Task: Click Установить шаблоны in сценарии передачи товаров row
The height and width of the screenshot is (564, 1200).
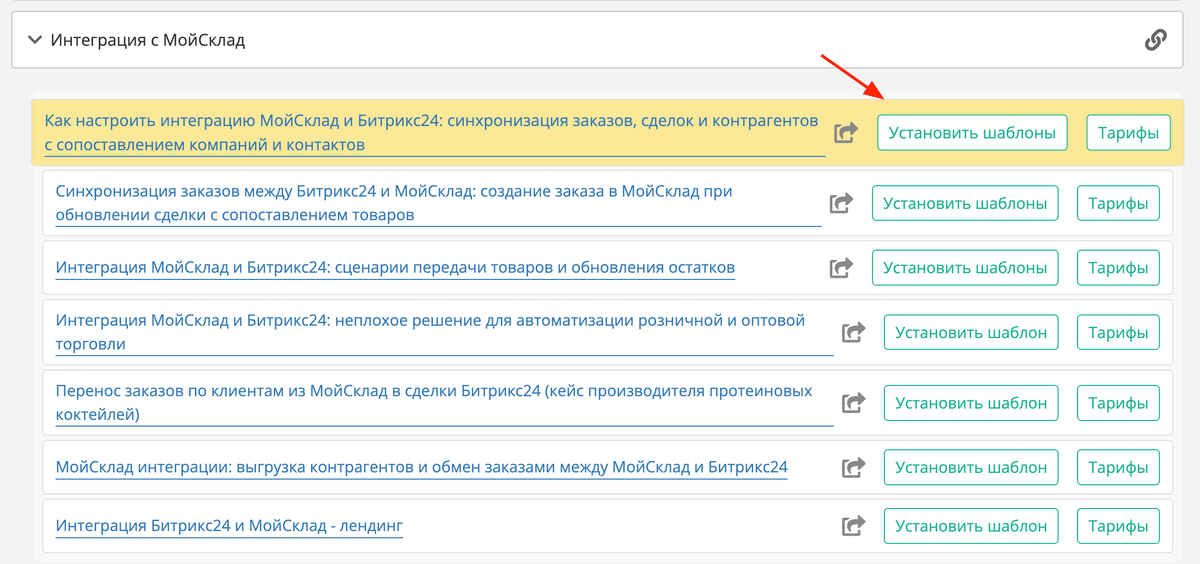Action: tap(965, 268)
